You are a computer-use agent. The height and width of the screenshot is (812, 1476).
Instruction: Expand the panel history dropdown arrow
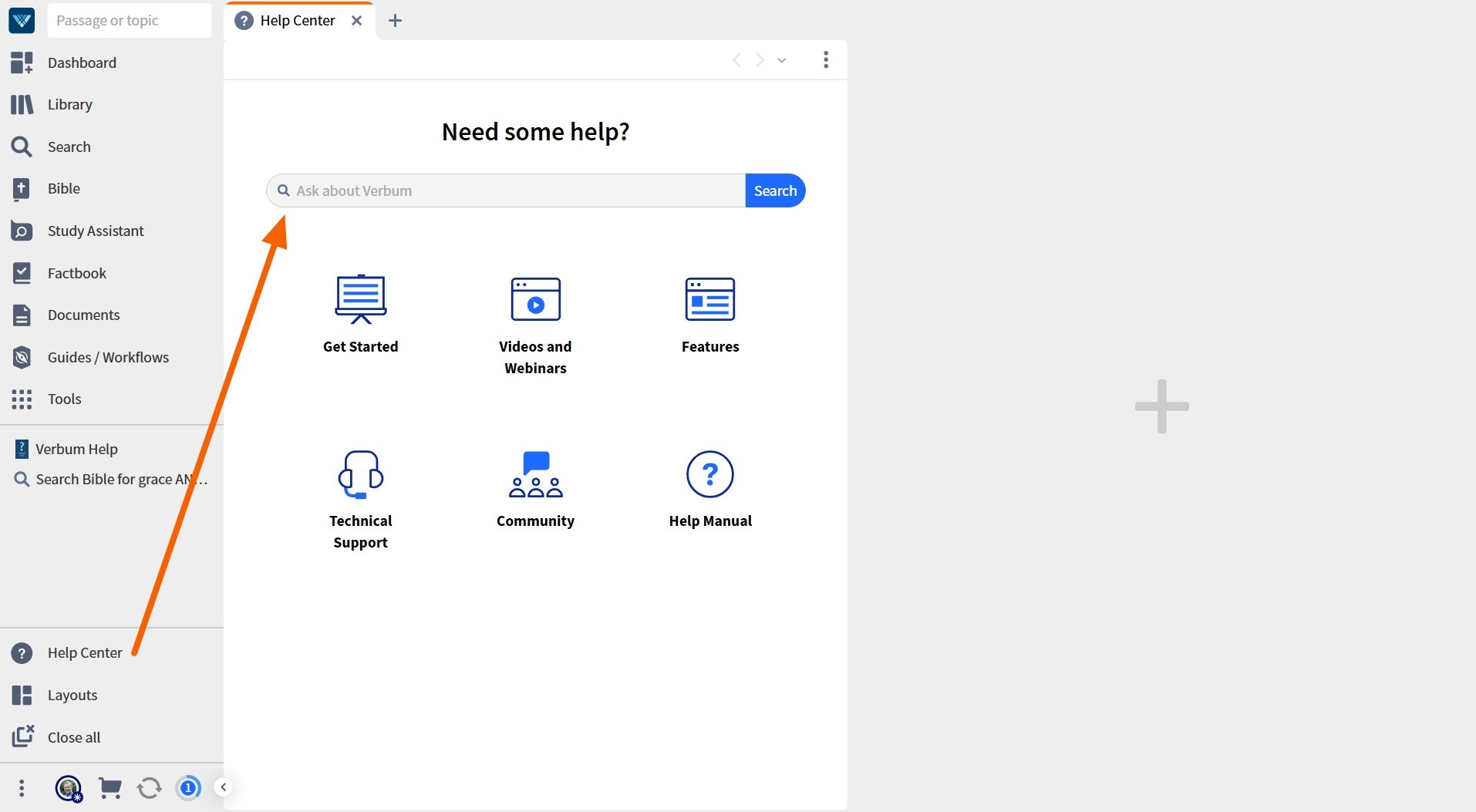pos(782,60)
